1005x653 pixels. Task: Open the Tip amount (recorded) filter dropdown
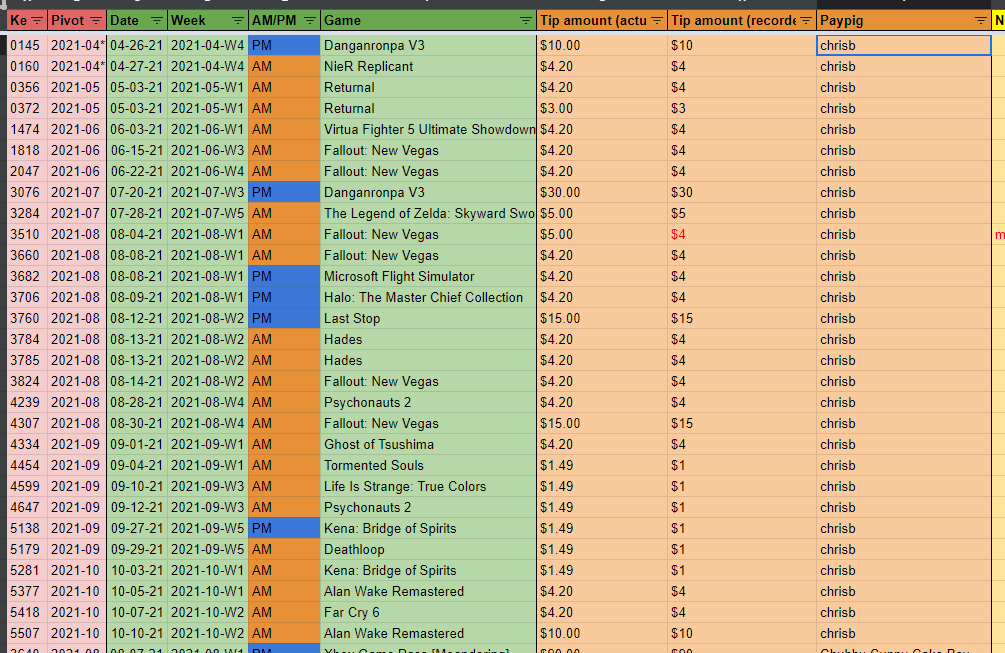tap(806, 21)
